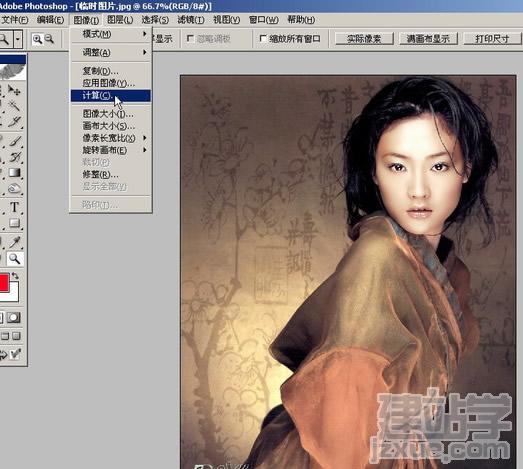Click the 满画布显示 button

click(x=428, y=39)
